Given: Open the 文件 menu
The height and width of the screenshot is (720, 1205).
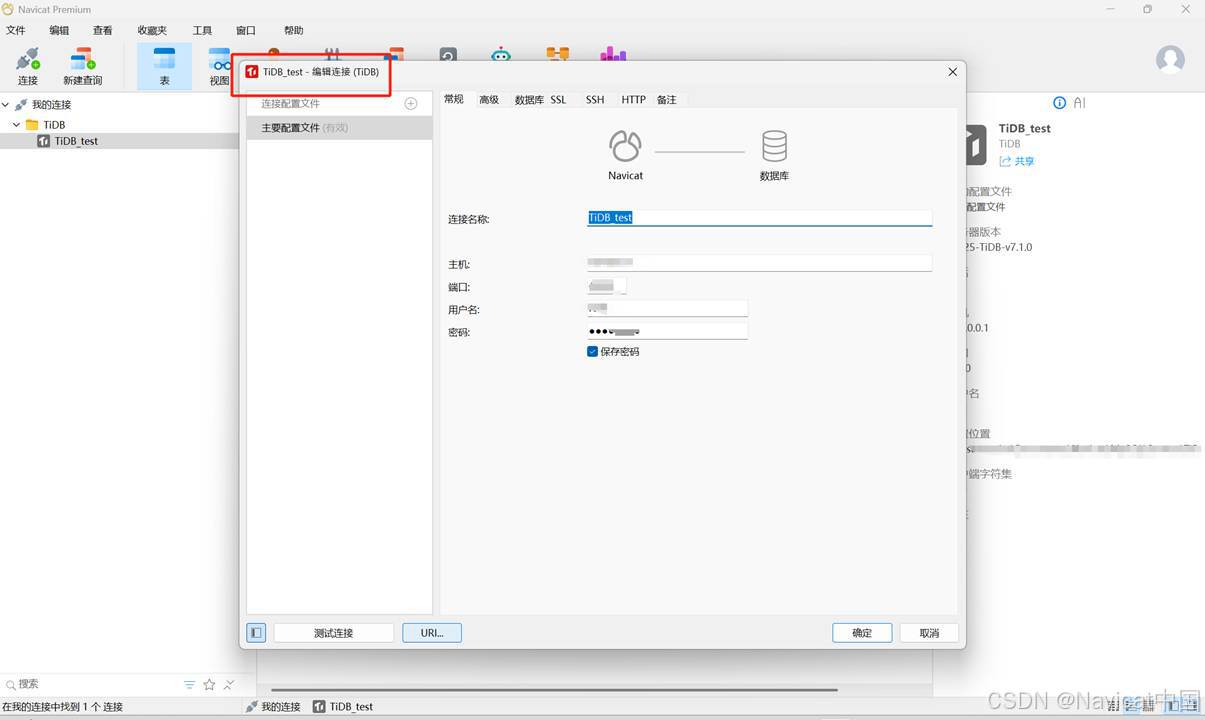Looking at the screenshot, I should coord(16,31).
